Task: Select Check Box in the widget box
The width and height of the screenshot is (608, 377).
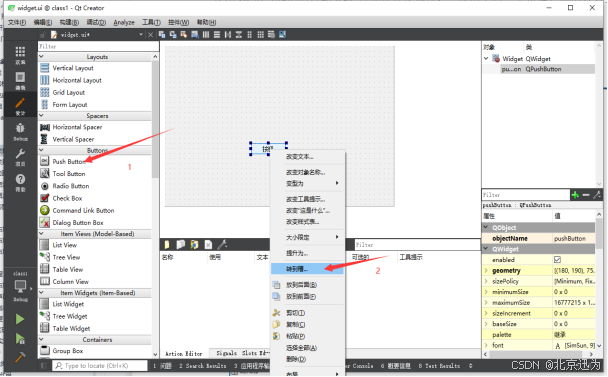Action: point(67,198)
